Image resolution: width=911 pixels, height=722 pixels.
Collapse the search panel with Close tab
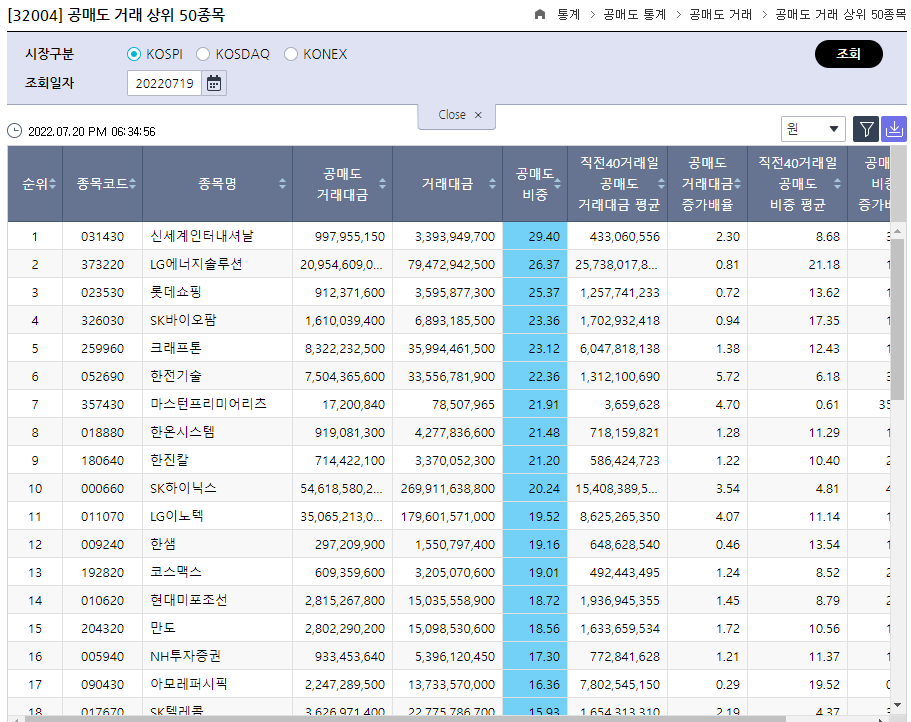457,116
